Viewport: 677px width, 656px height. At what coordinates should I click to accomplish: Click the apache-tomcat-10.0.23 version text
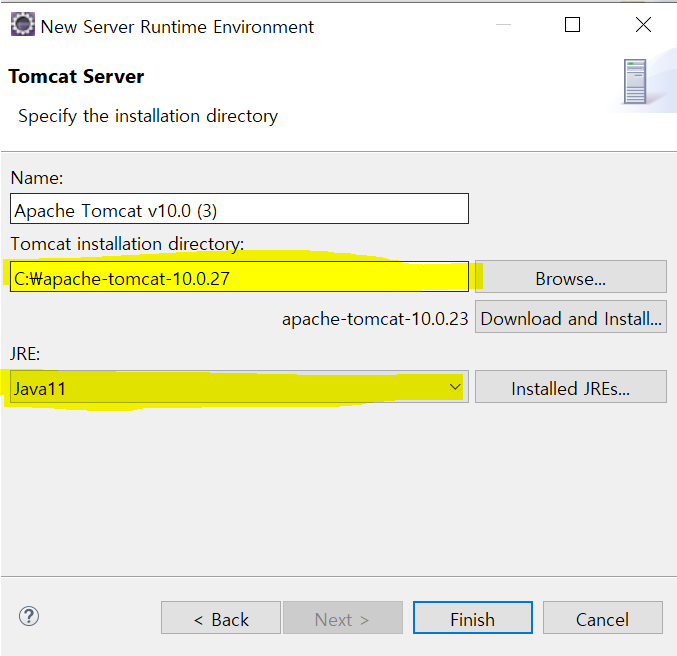(x=375, y=319)
